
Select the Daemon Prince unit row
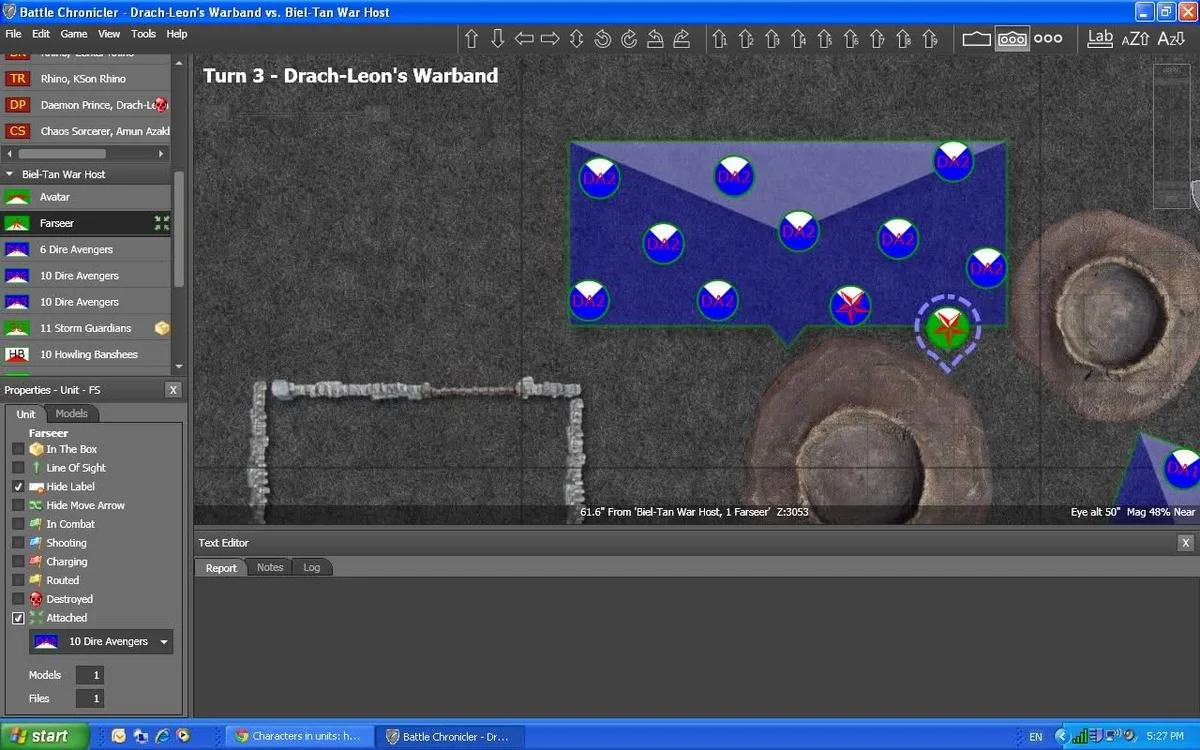click(87, 104)
